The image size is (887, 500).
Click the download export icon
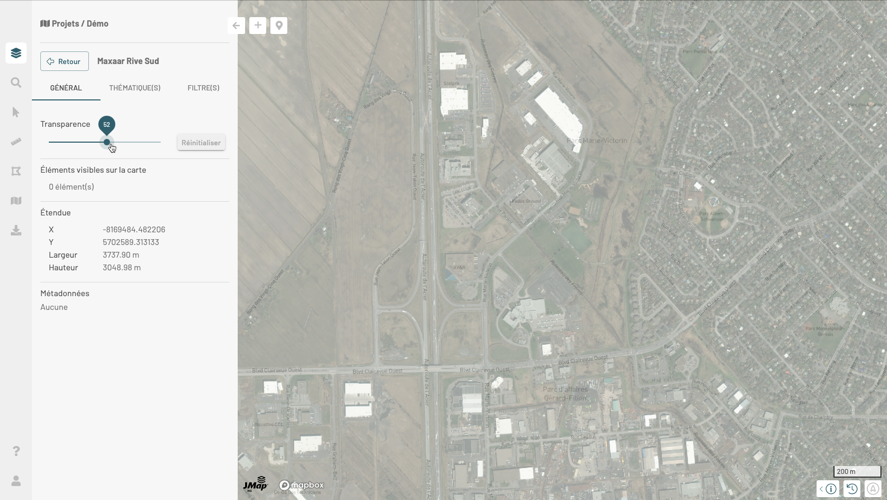click(16, 230)
